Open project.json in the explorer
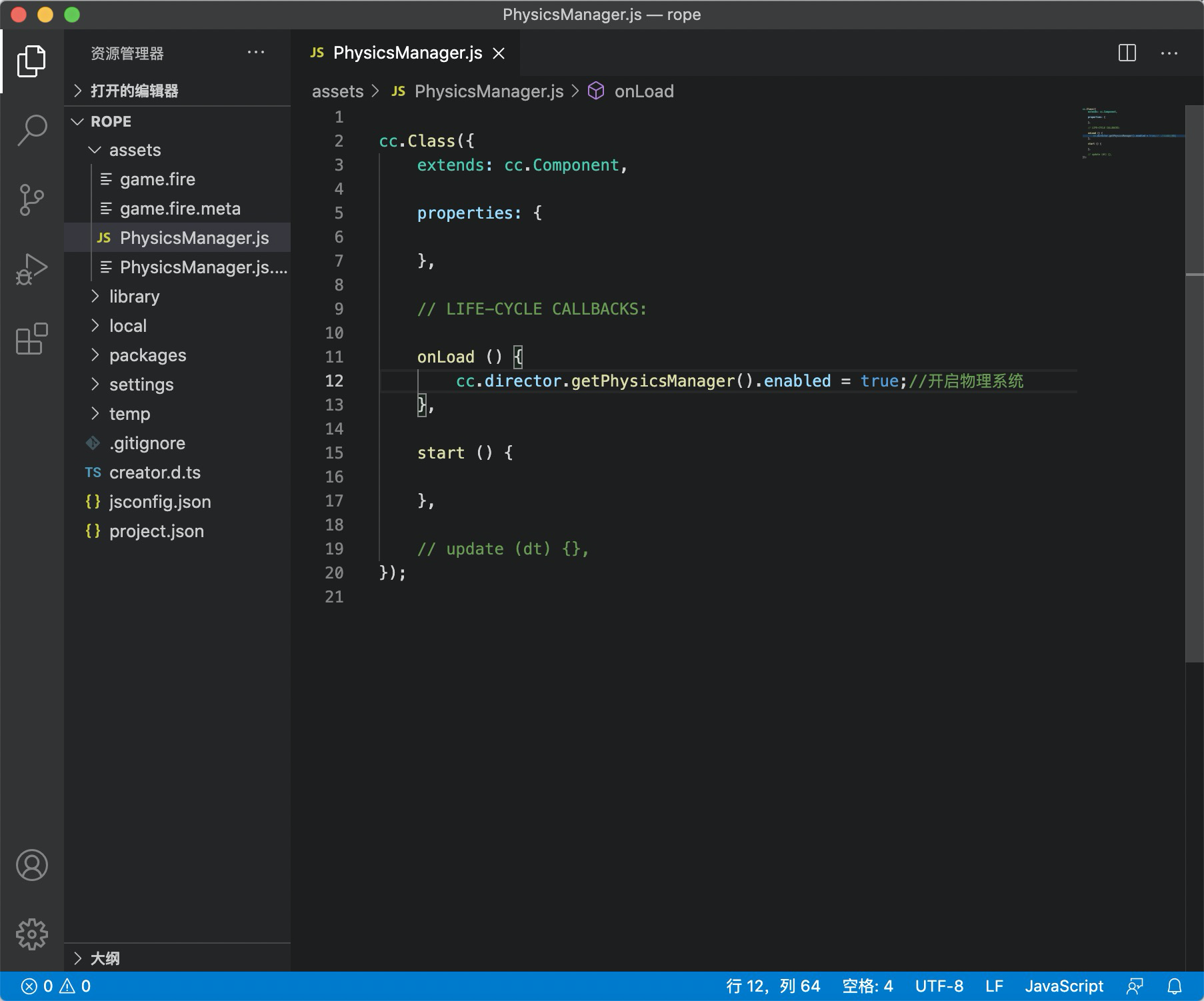Viewport: 1204px width, 1001px height. [177, 531]
